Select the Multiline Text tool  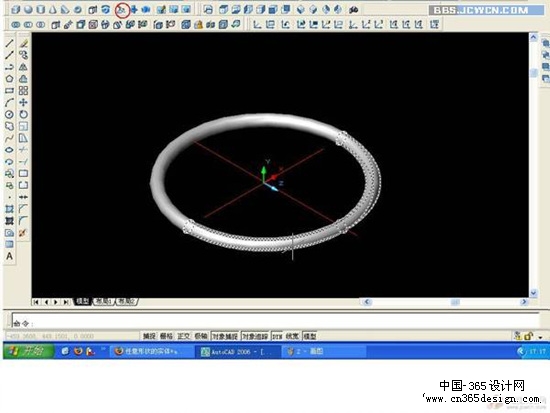[x=9, y=256]
